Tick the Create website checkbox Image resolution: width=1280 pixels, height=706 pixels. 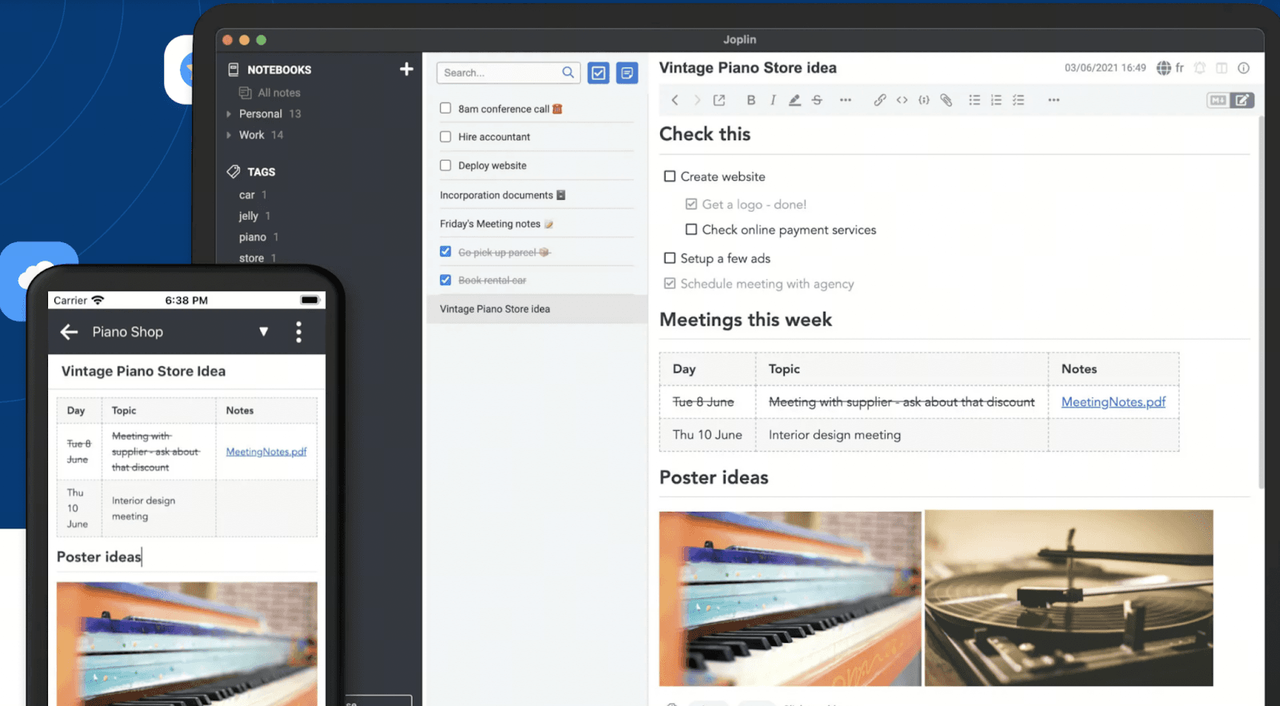pyautogui.click(x=670, y=177)
